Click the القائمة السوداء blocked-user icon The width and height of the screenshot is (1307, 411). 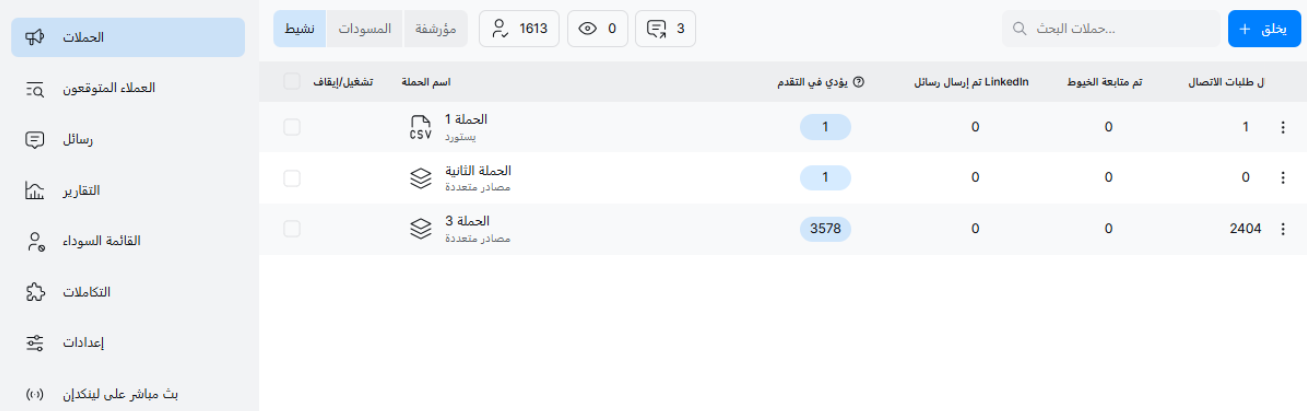35,241
